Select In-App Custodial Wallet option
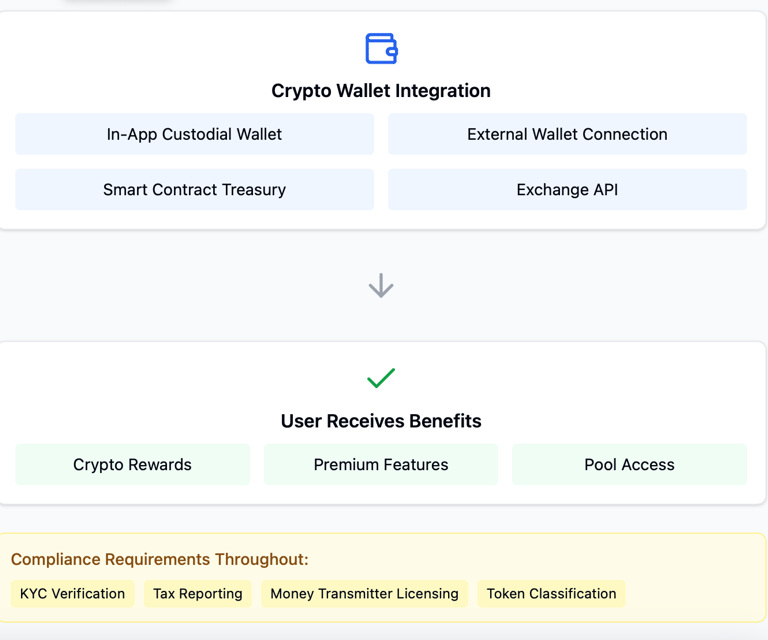The width and height of the screenshot is (768, 640). click(x=194, y=134)
